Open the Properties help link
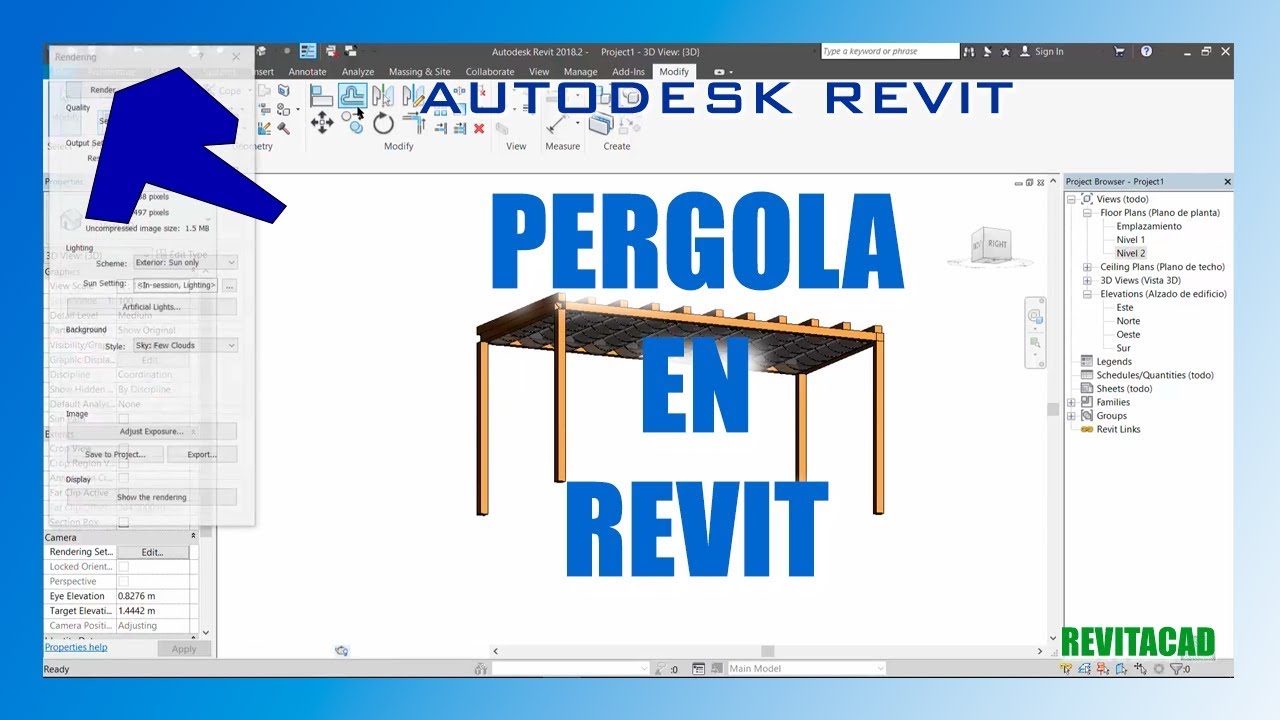 [x=76, y=647]
